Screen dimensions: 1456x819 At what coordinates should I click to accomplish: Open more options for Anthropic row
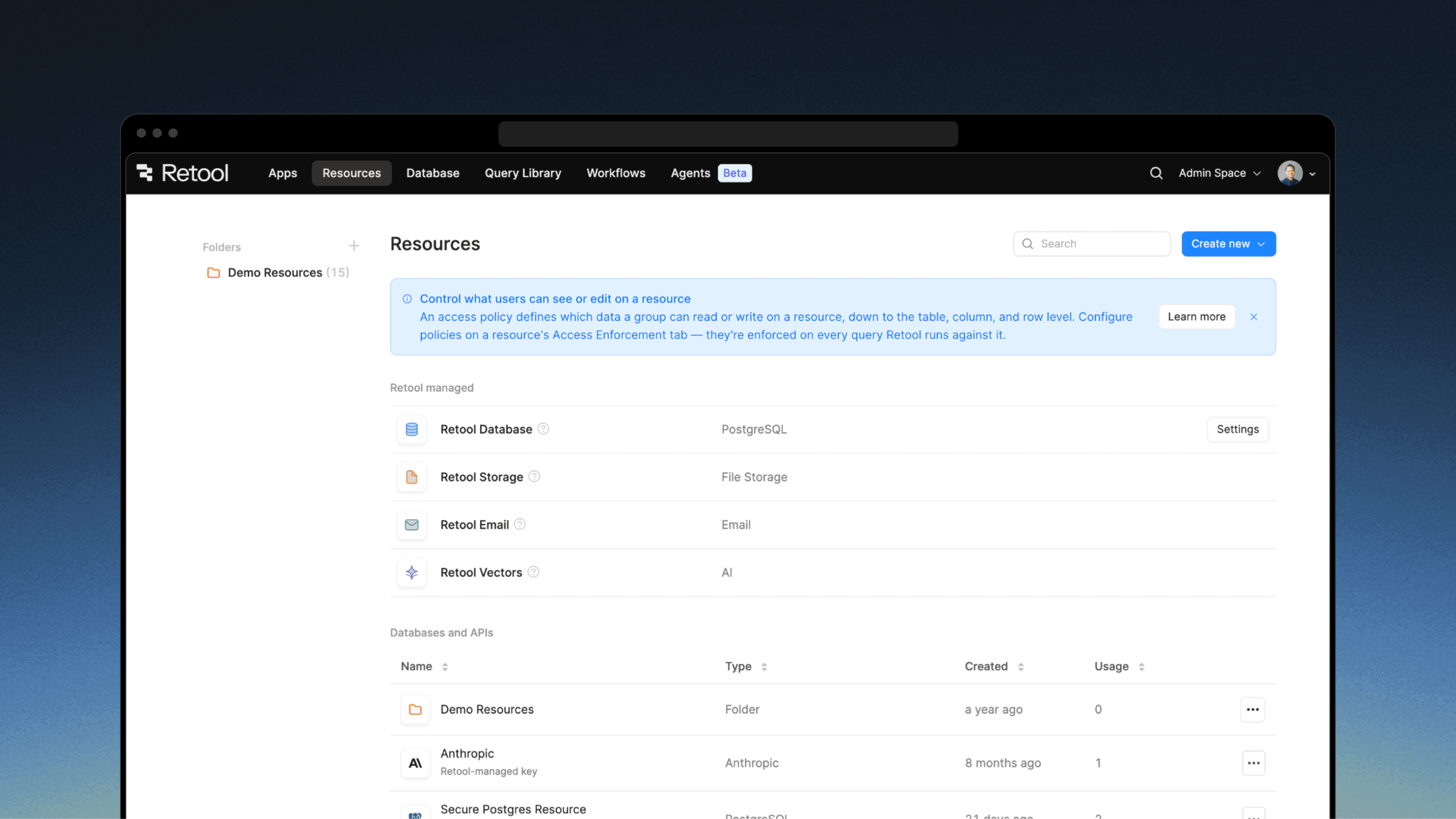coord(1254,763)
